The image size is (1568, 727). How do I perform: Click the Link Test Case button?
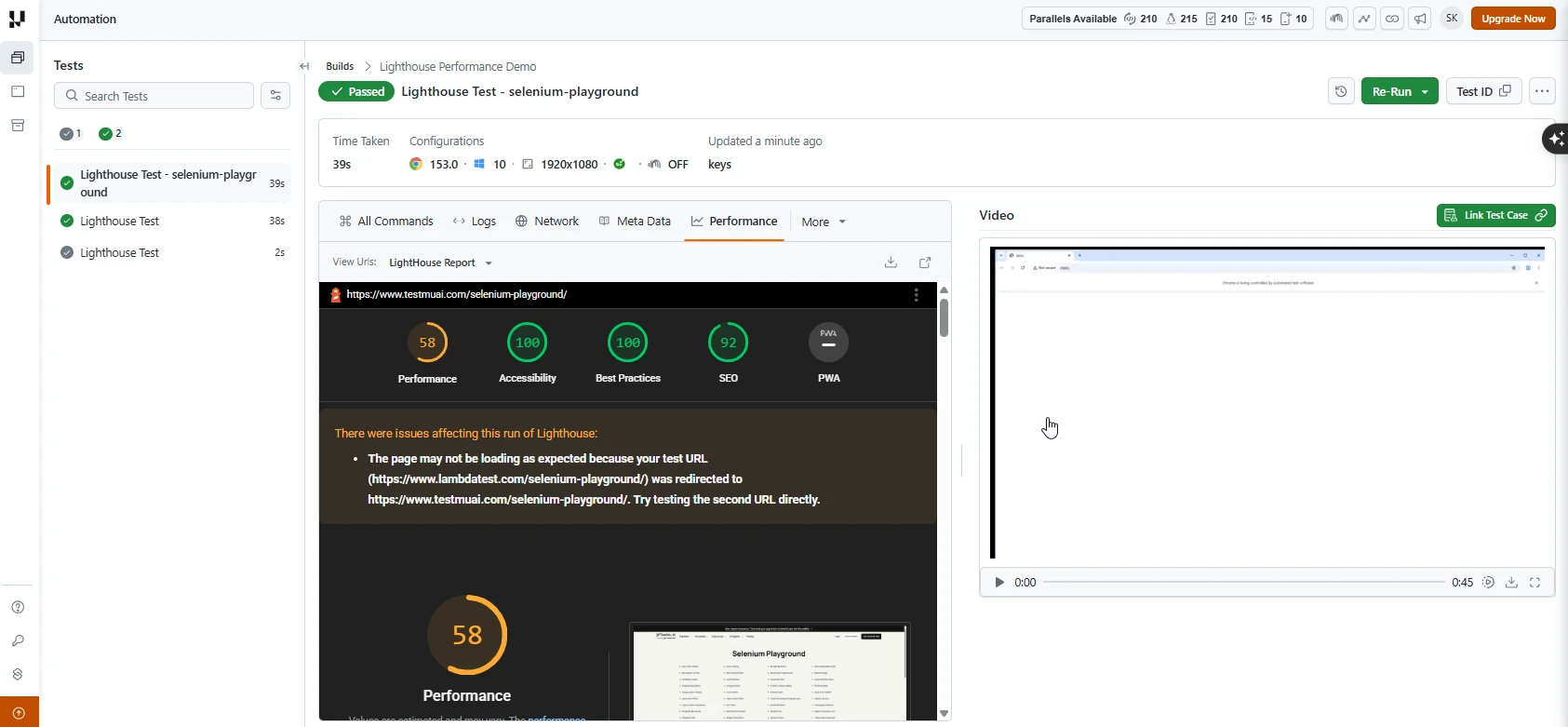pyautogui.click(x=1495, y=215)
